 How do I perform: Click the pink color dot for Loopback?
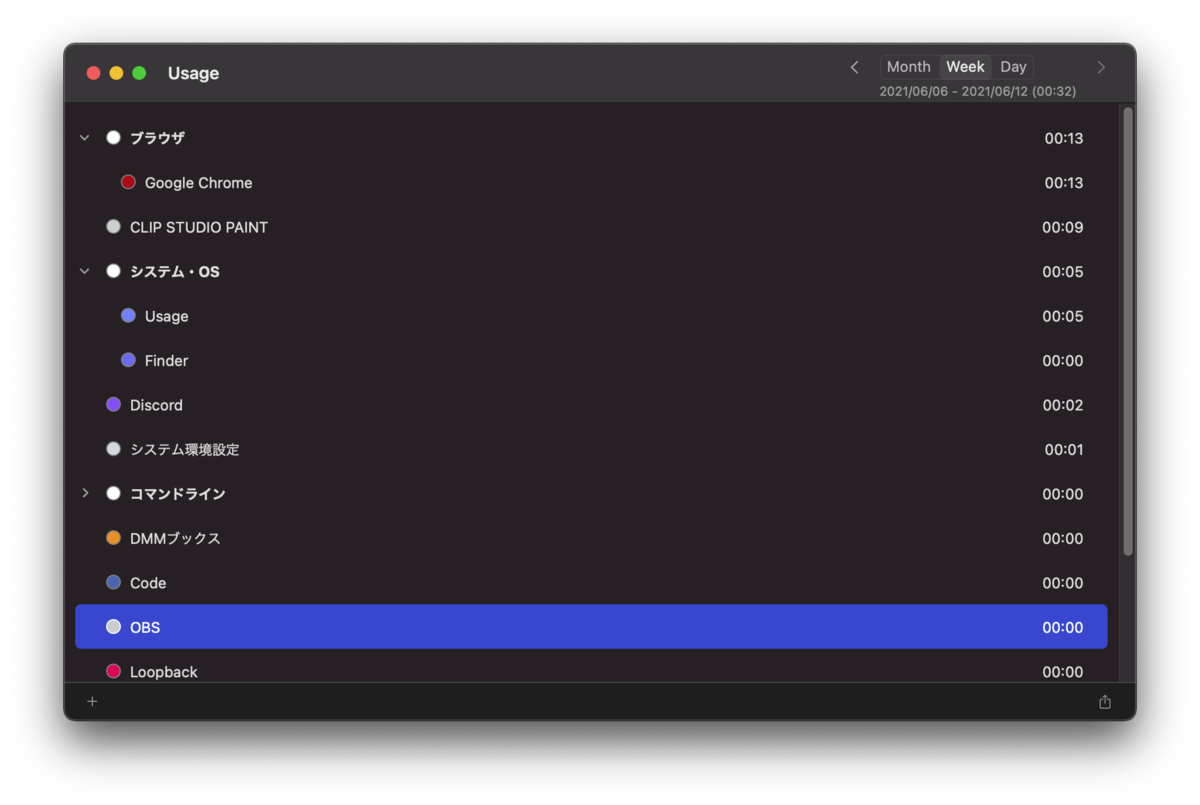(113, 671)
